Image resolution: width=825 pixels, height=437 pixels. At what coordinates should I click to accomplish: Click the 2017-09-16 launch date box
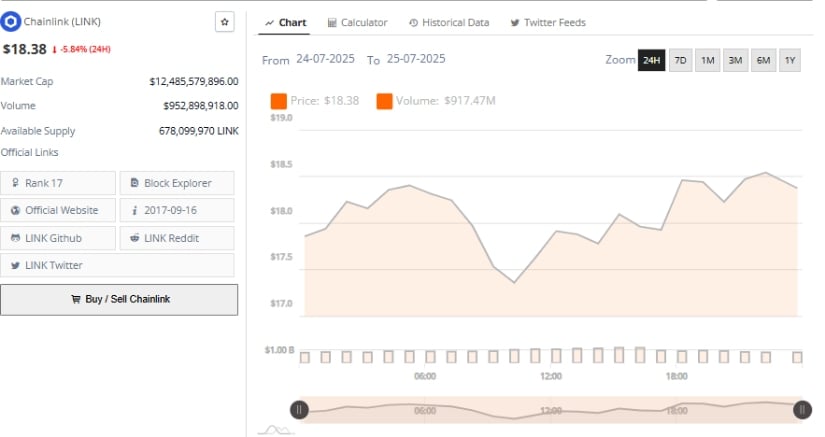pyautogui.click(x=177, y=210)
